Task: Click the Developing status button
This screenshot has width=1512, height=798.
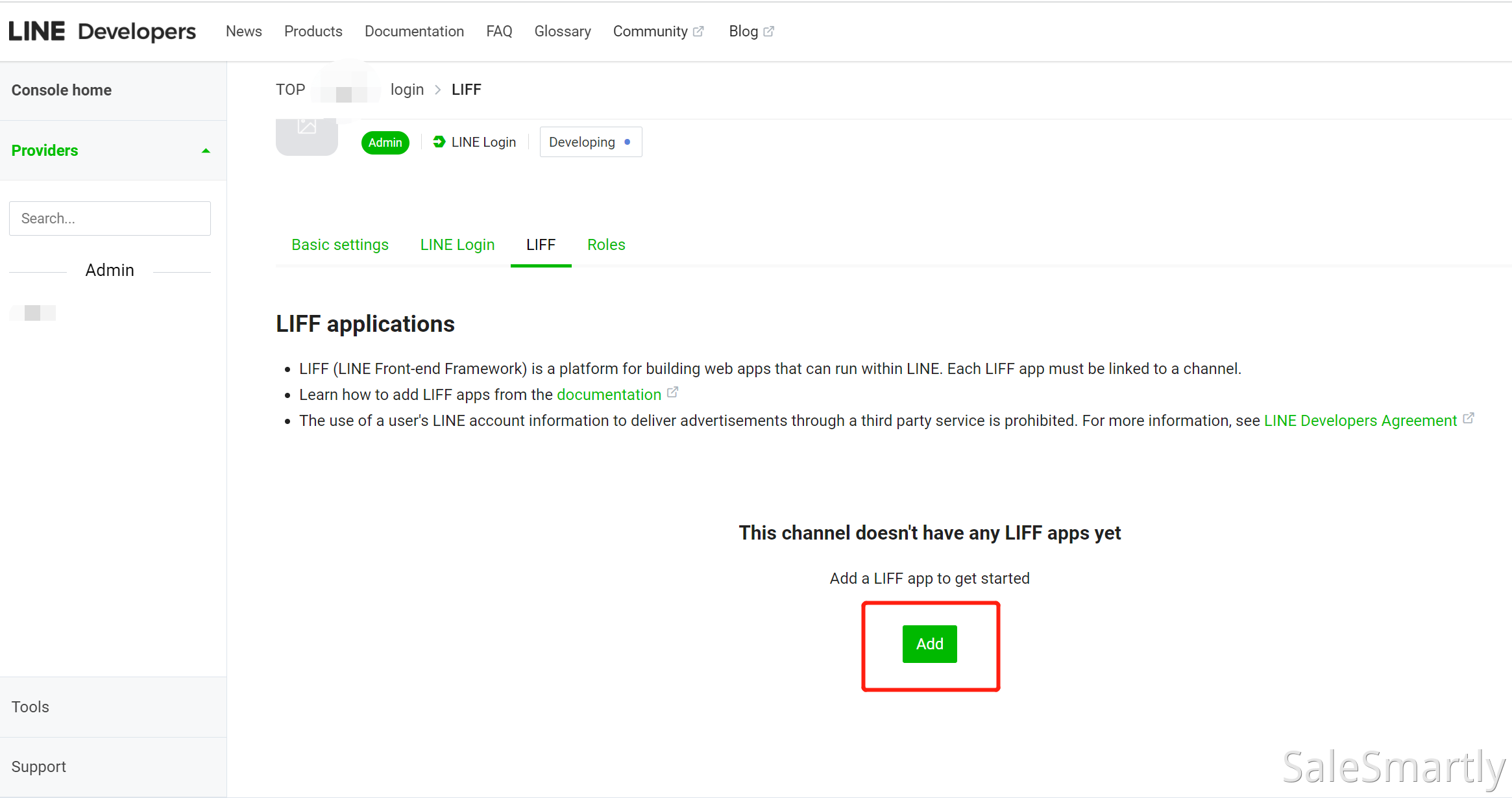Action: [591, 142]
